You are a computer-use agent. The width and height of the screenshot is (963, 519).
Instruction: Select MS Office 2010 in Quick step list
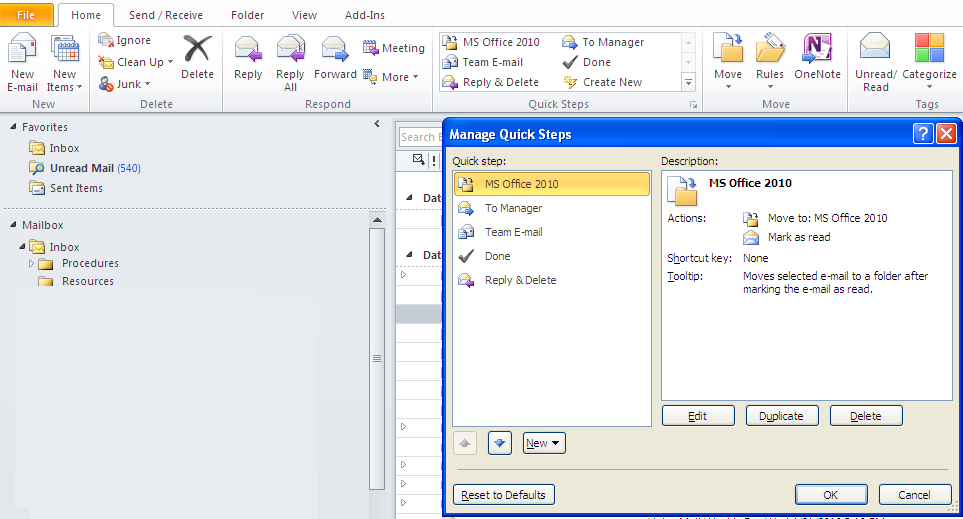552,184
